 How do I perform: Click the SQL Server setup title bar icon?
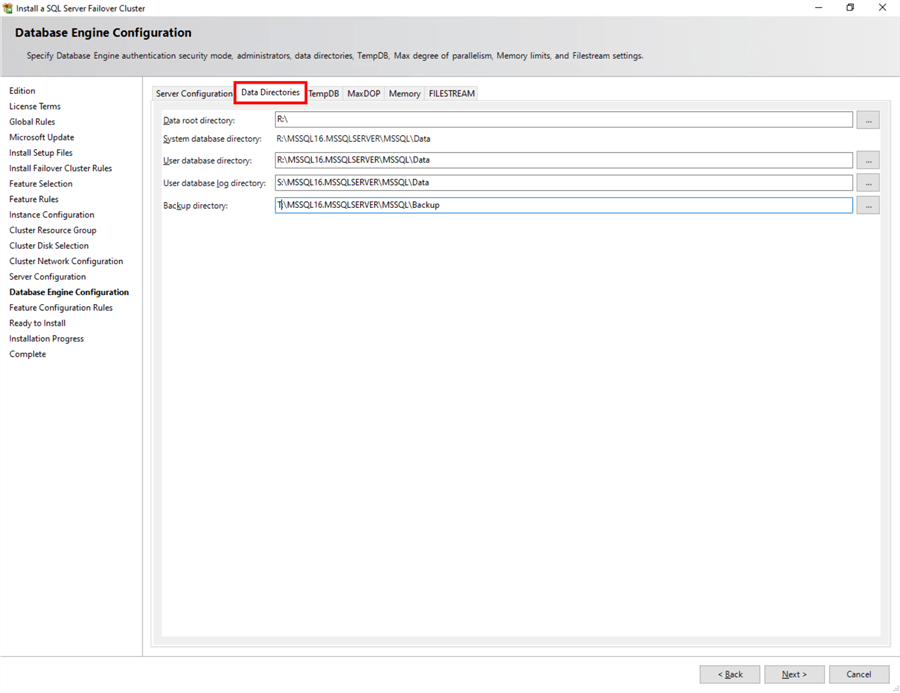[x=7, y=8]
